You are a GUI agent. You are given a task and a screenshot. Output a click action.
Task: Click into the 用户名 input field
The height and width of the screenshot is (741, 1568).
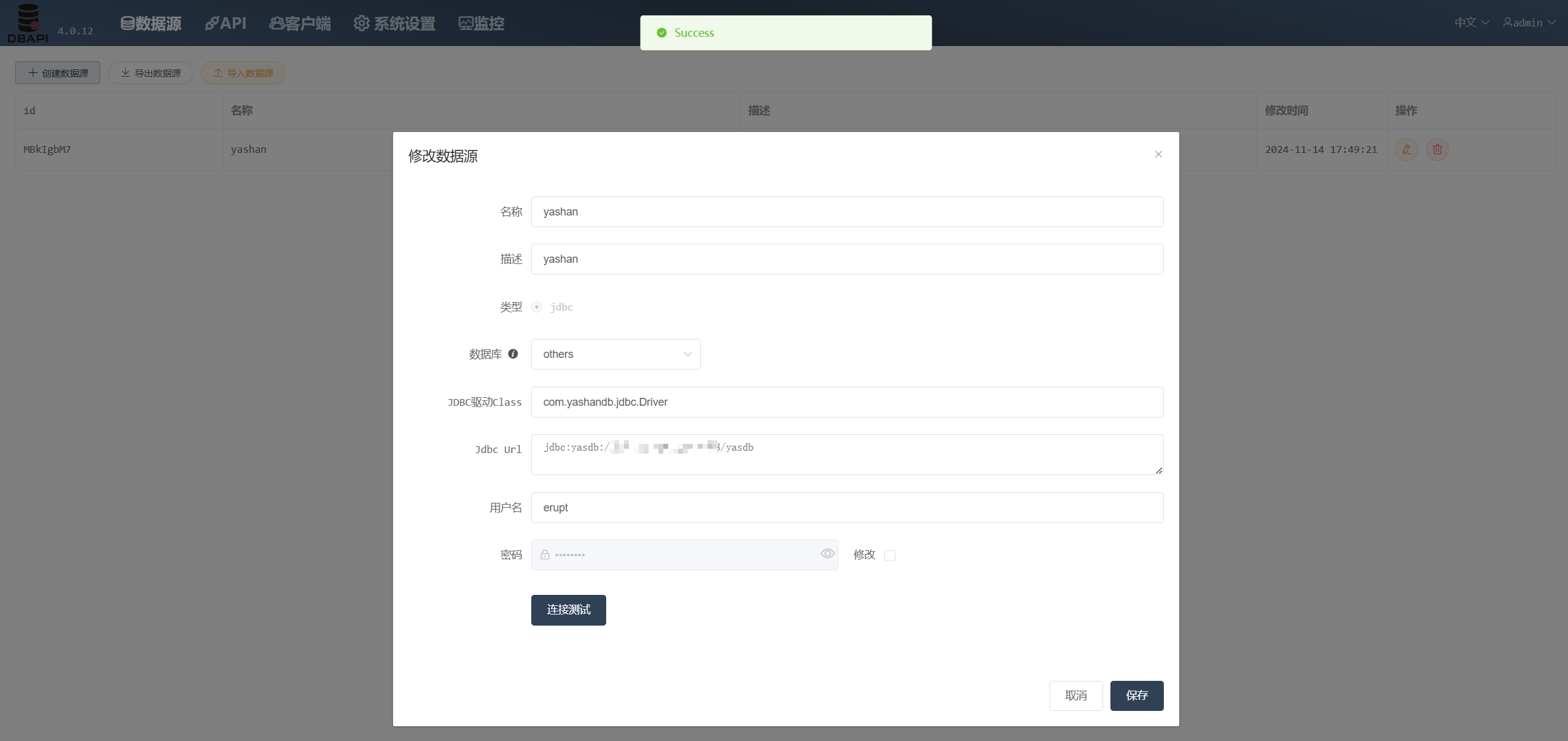847,508
